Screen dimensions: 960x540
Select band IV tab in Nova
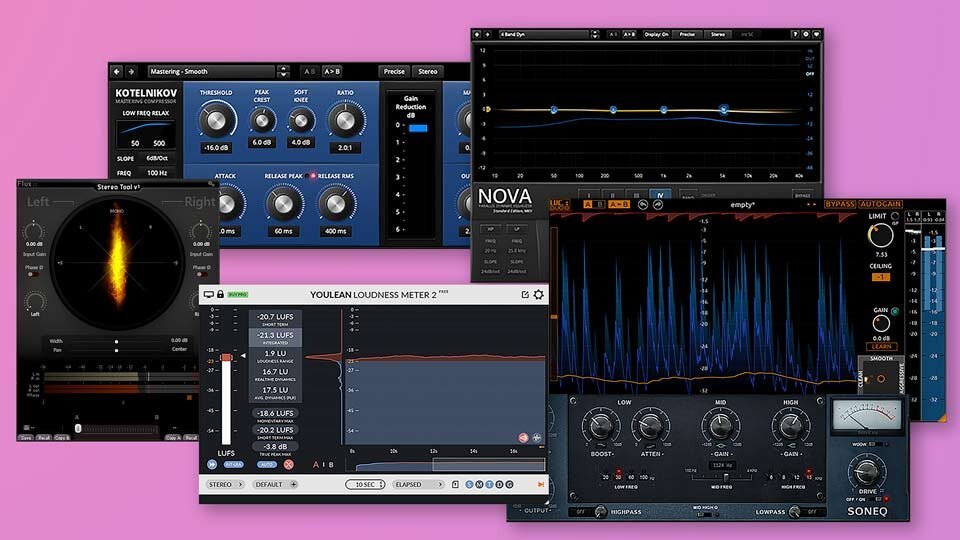660,195
